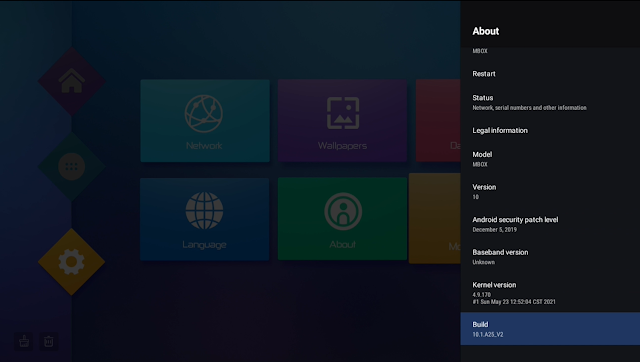Click the cleaner broom icon
The image size is (640, 362).
click(24, 341)
